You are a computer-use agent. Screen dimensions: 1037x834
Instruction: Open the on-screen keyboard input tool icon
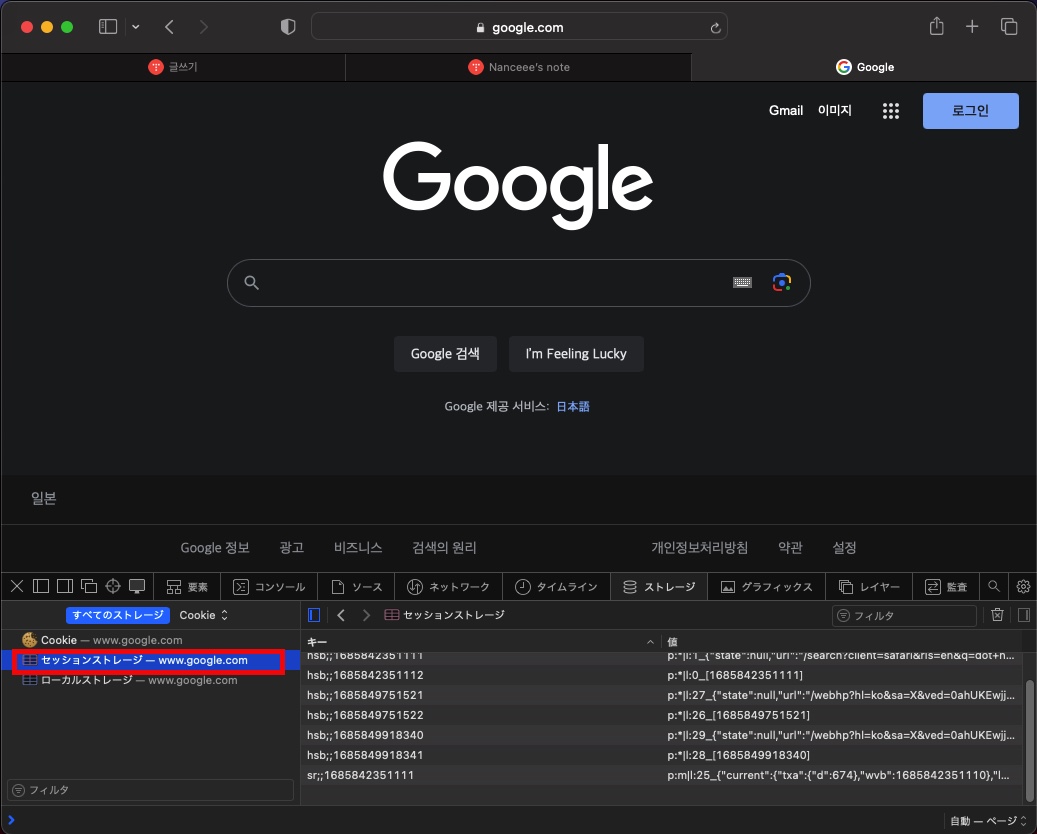[x=742, y=282]
